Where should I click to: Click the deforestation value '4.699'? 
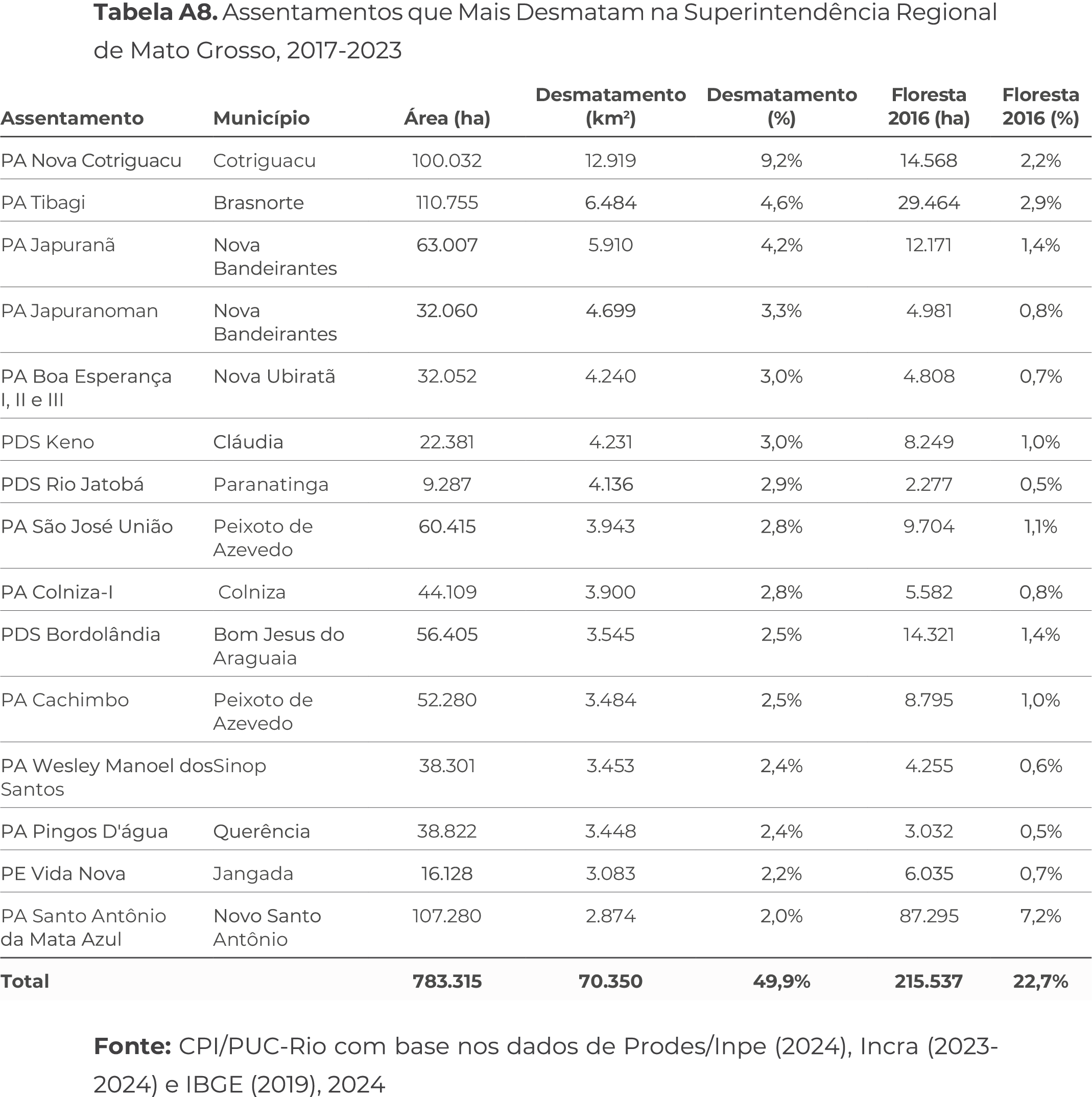point(610,311)
